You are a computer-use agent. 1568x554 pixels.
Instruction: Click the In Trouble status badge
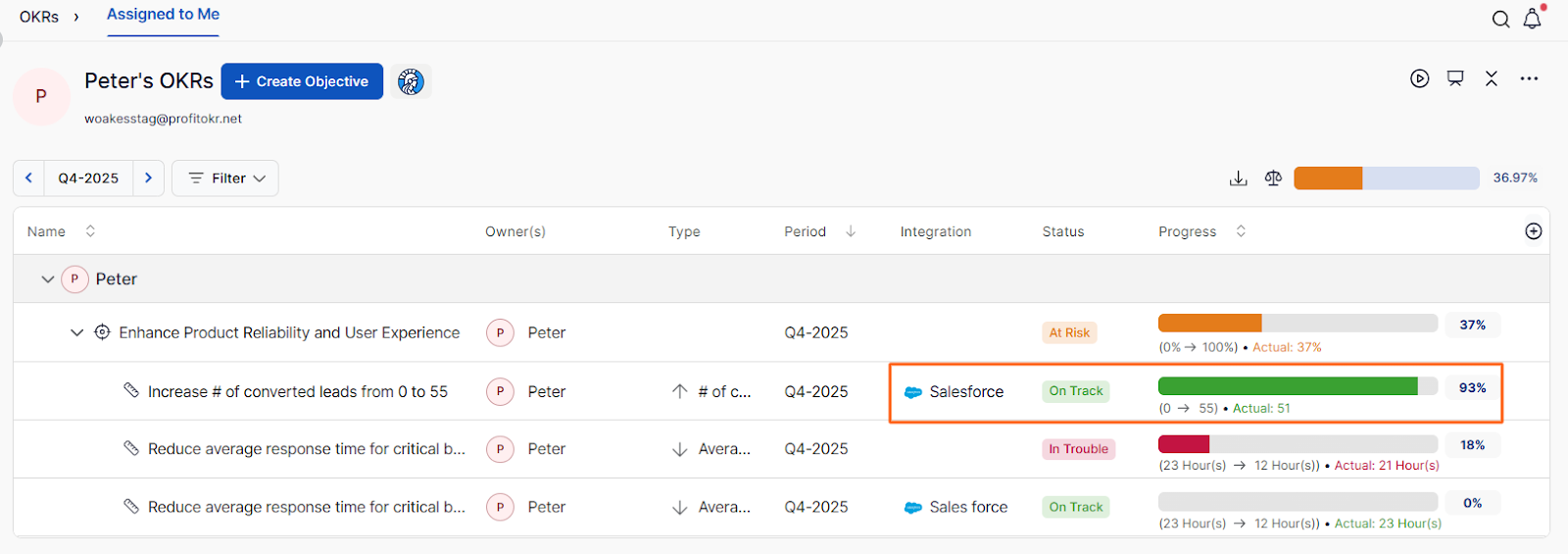[x=1078, y=449]
